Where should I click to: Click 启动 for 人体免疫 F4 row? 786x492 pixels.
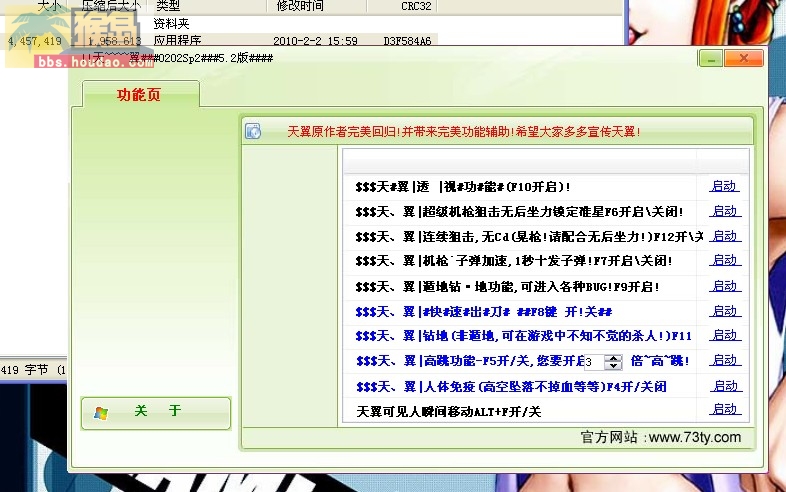point(725,386)
